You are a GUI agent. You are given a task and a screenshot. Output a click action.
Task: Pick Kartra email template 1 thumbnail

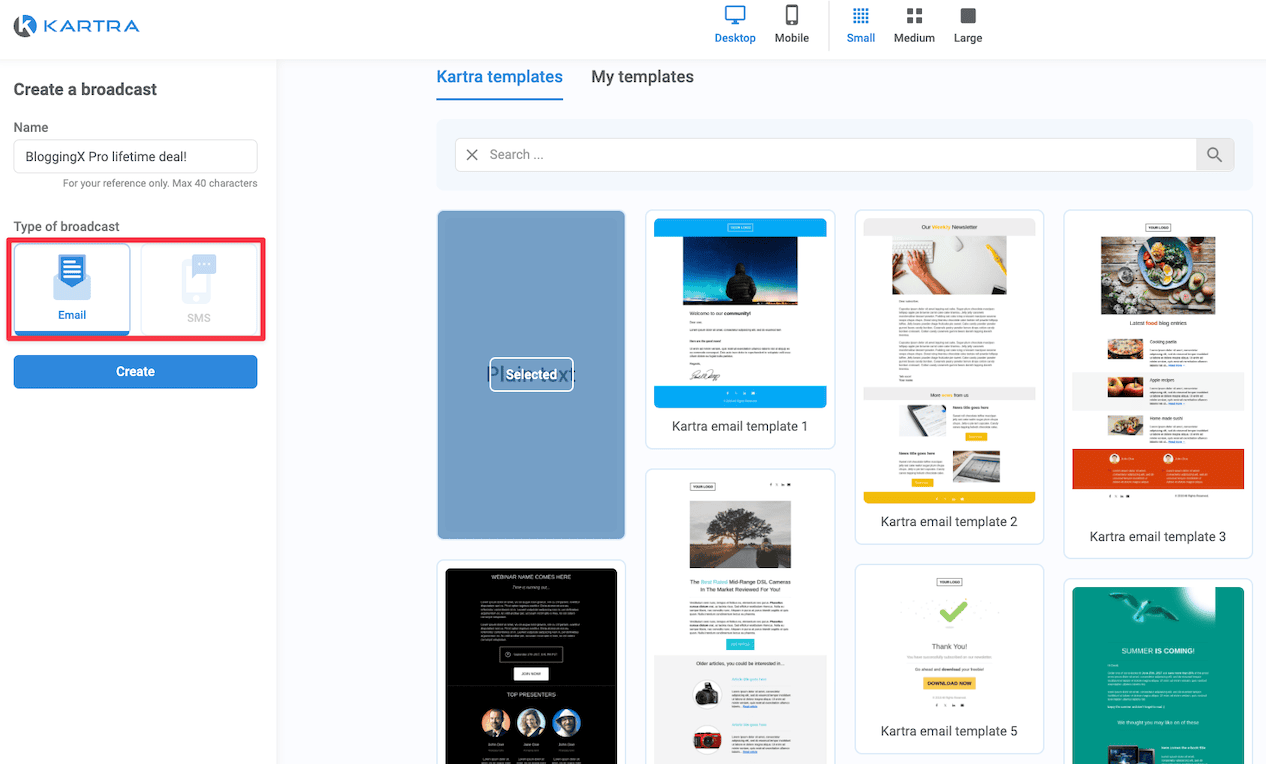click(x=740, y=313)
